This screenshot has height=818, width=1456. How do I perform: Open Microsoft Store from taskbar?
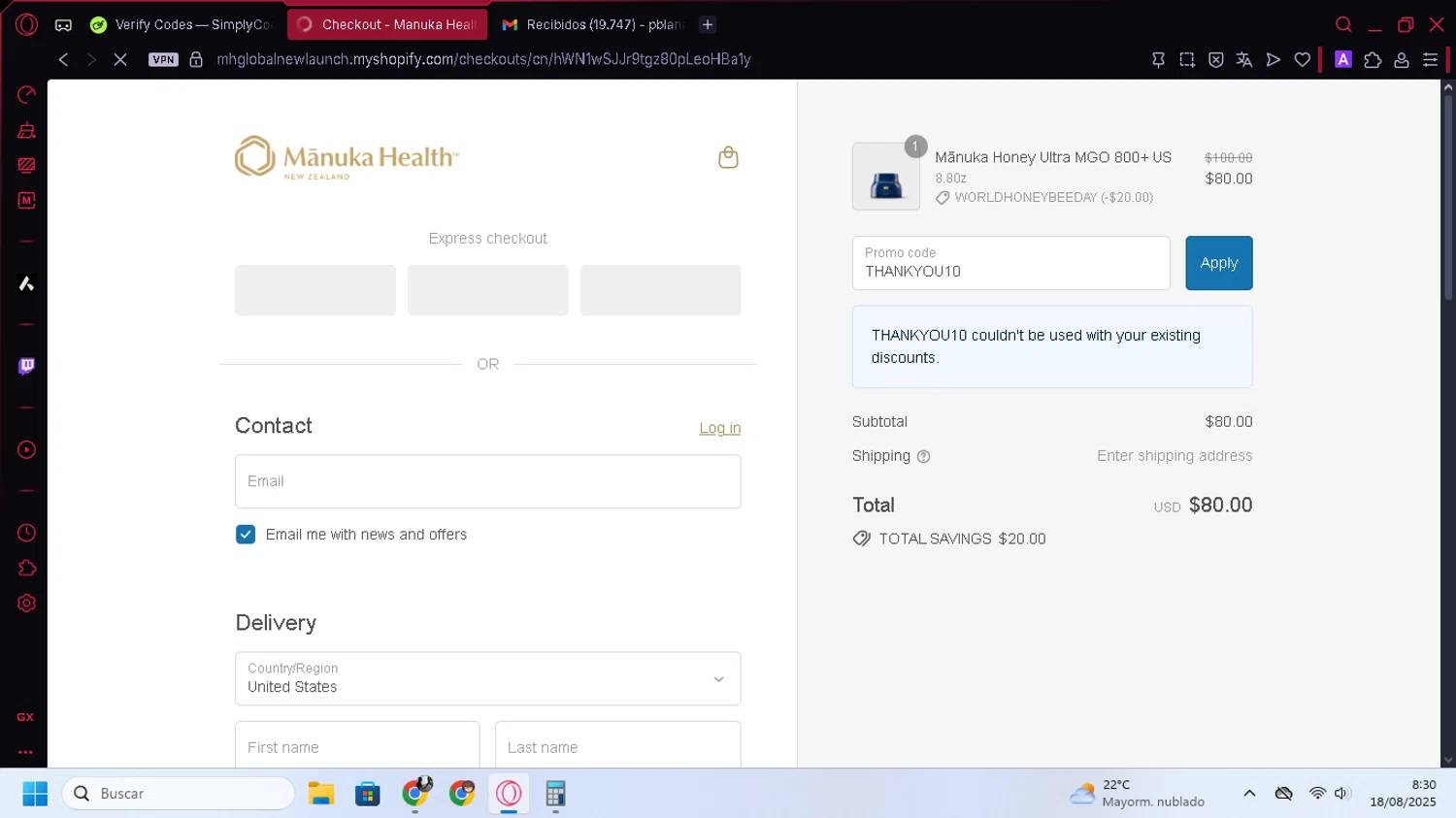(x=368, y=794)
